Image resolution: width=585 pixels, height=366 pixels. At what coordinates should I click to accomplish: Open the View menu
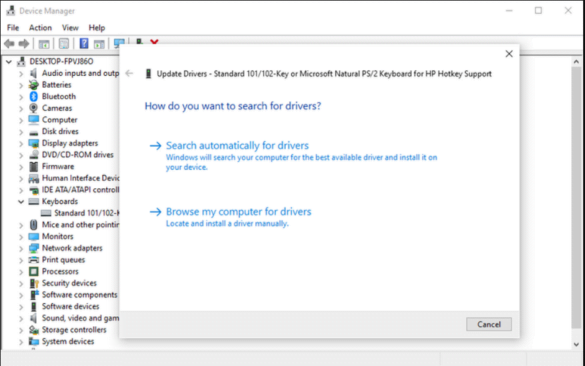click(70, 28)
